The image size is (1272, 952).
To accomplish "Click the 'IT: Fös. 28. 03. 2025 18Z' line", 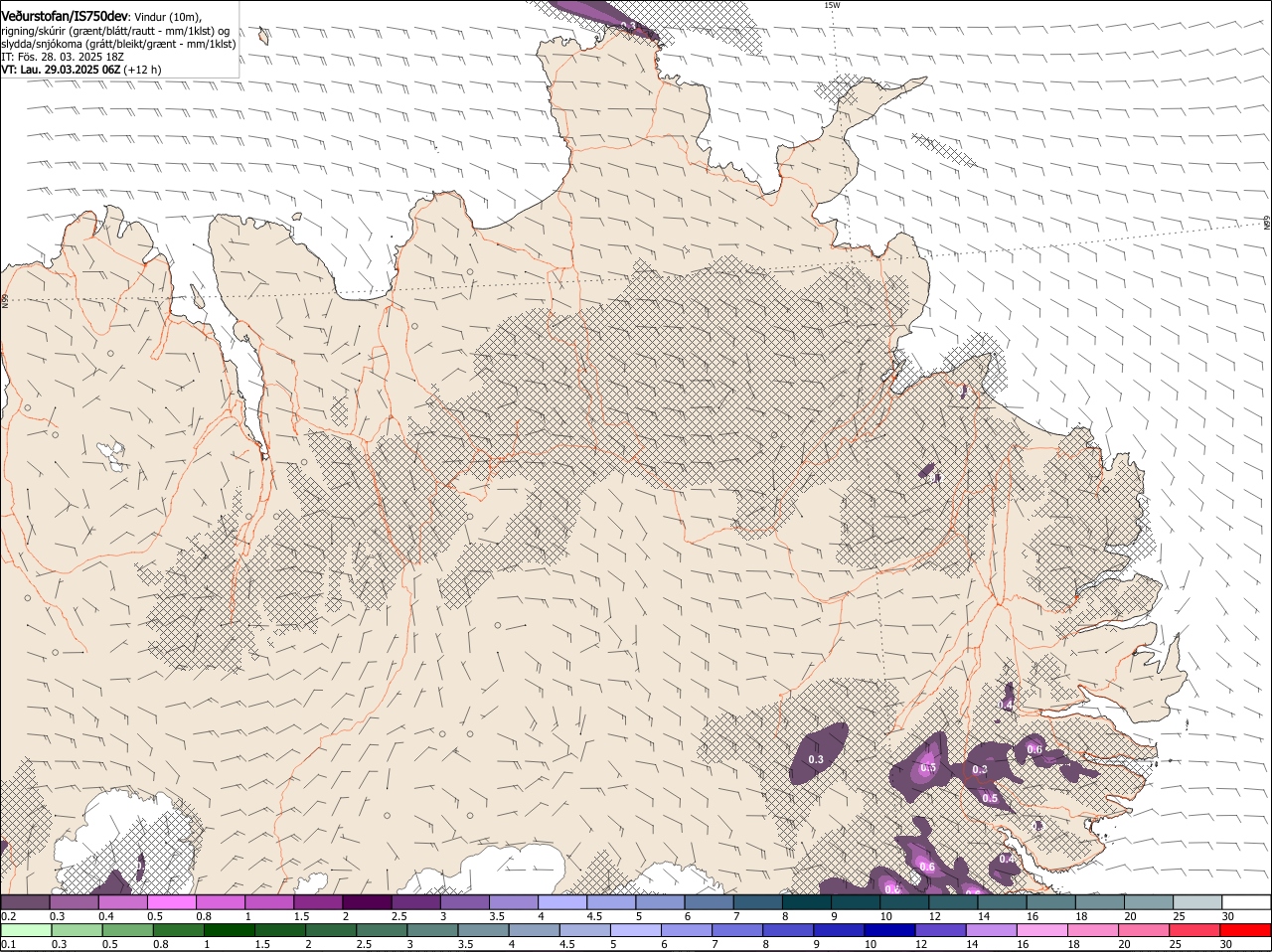I will pyautogui.click(x=63, y=57).
